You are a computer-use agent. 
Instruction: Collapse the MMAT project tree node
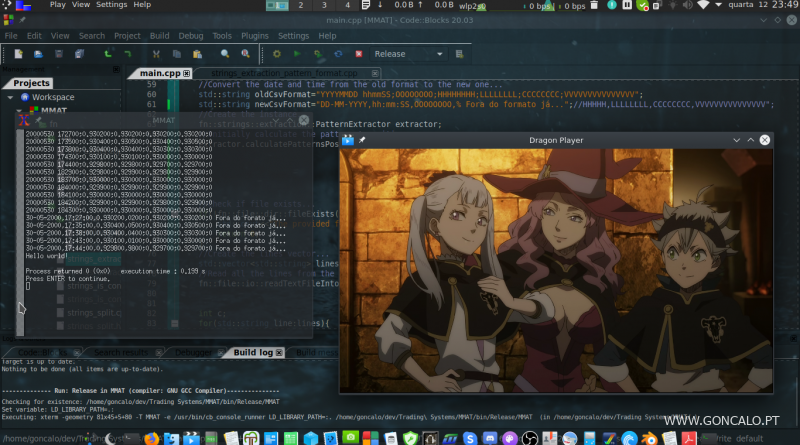tap(19, 110)
